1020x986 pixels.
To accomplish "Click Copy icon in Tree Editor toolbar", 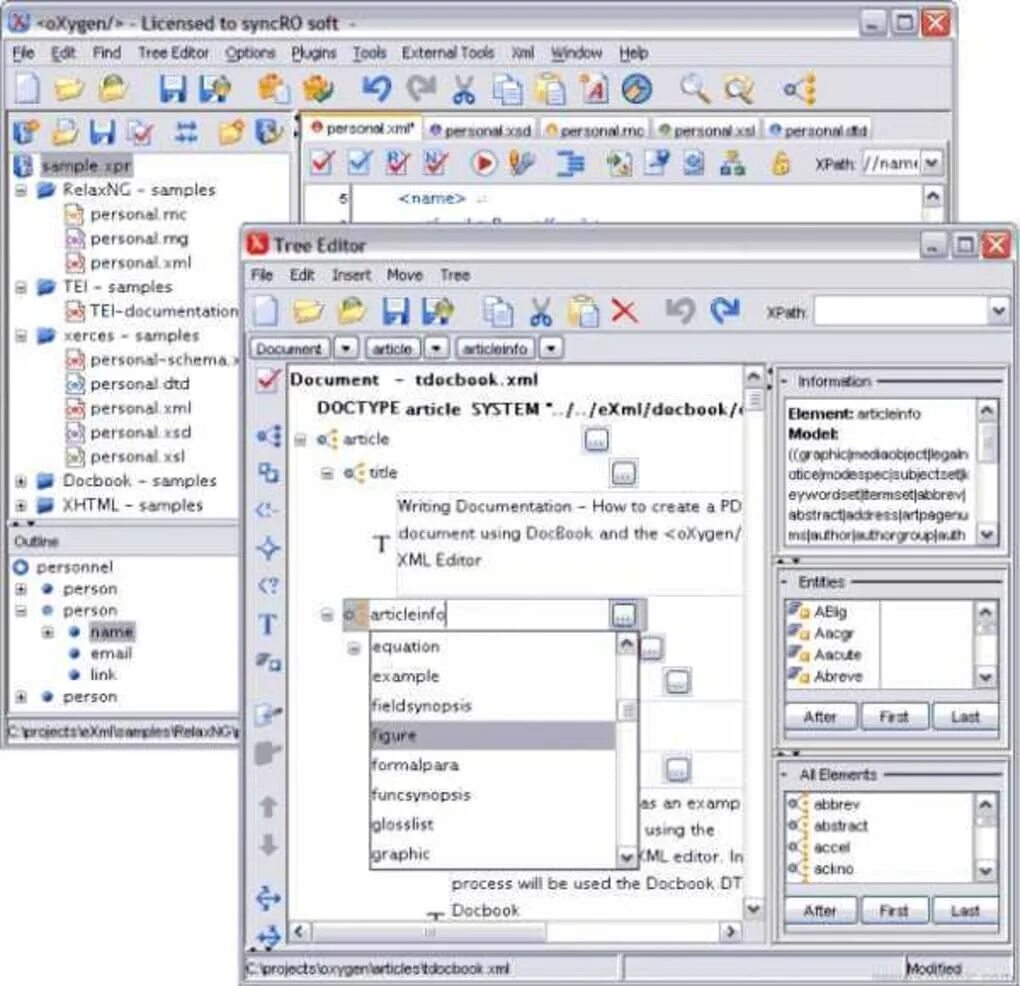I will pyautogui.click(x=497, y=311).
